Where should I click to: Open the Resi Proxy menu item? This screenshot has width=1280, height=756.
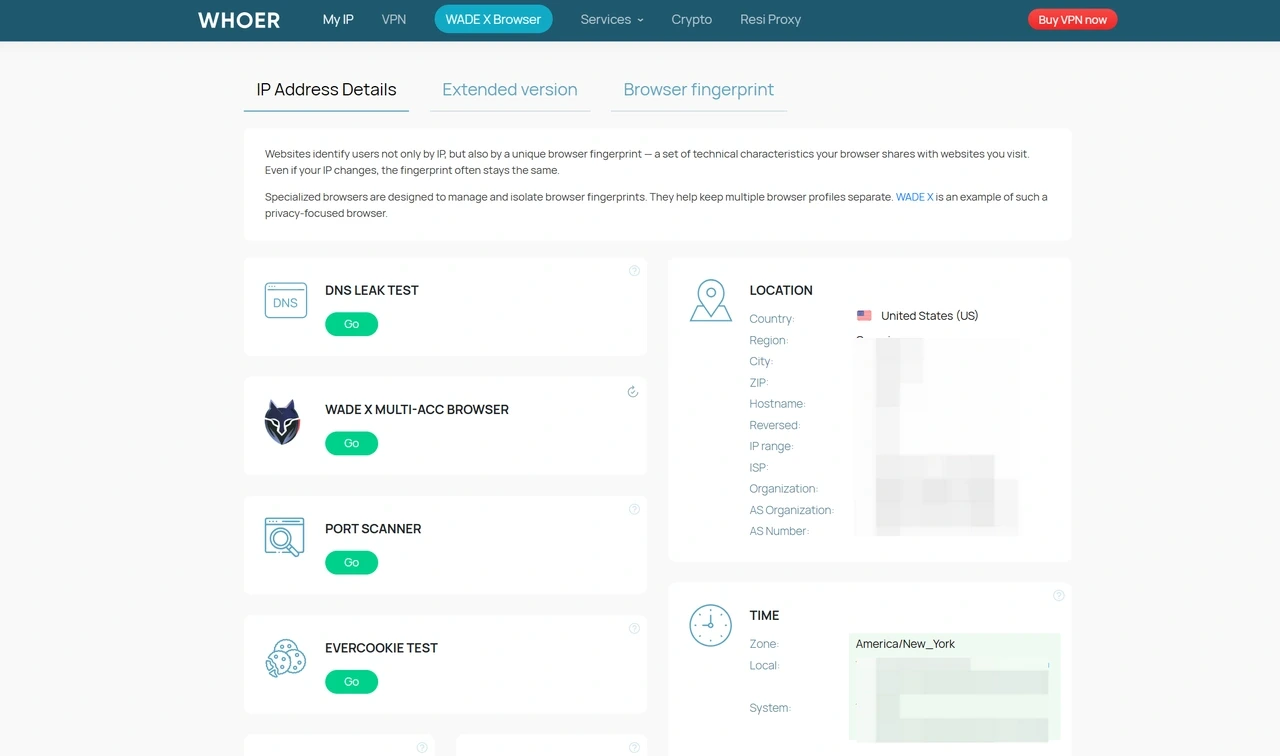(770, 19)
